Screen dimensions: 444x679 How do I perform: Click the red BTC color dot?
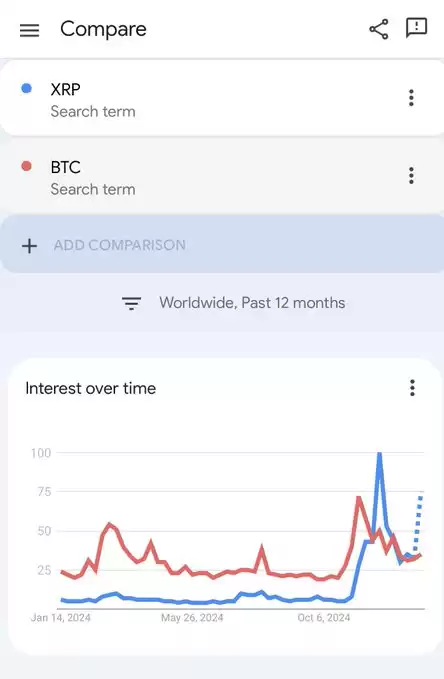pos(26,166)
